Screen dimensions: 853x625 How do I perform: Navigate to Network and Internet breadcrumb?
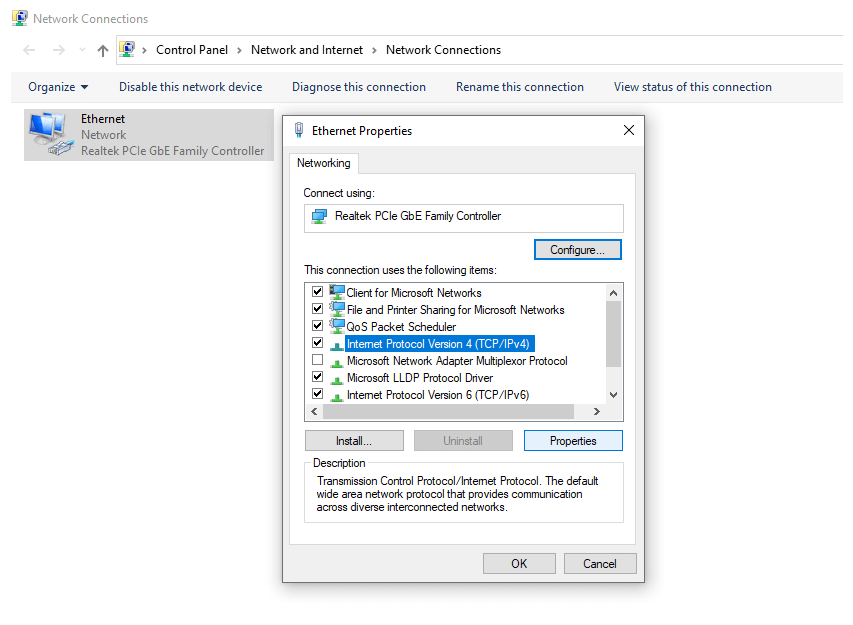click(307, 50)
